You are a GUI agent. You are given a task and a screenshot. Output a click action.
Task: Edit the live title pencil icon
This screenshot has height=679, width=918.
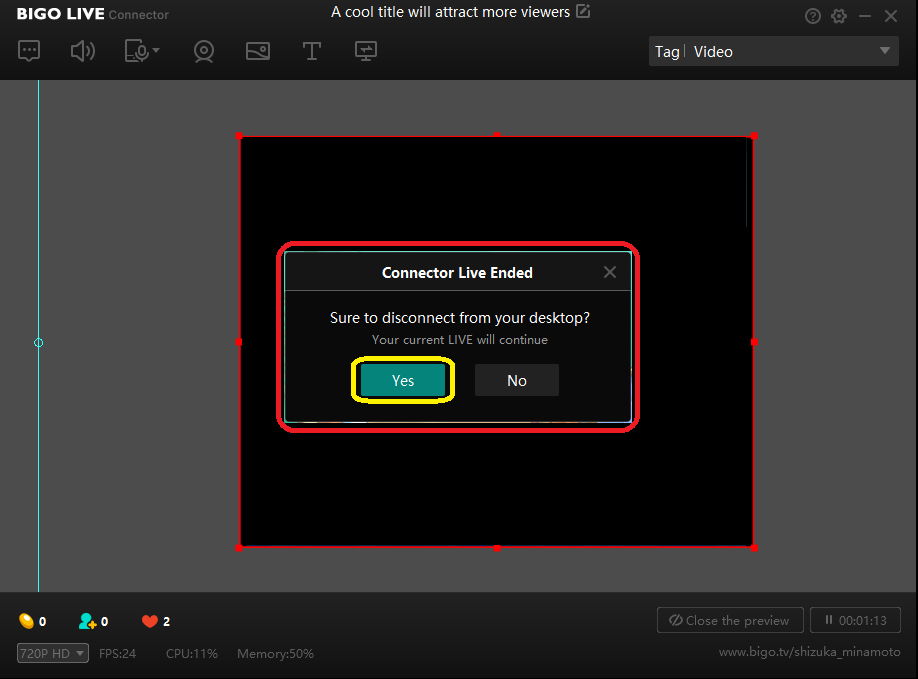pos(583,12)
